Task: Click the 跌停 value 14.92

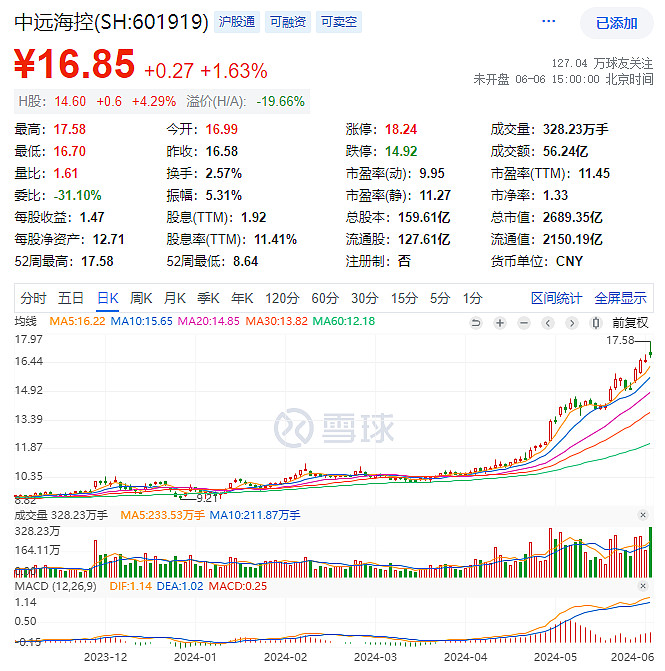Action: tap(401, 151)
